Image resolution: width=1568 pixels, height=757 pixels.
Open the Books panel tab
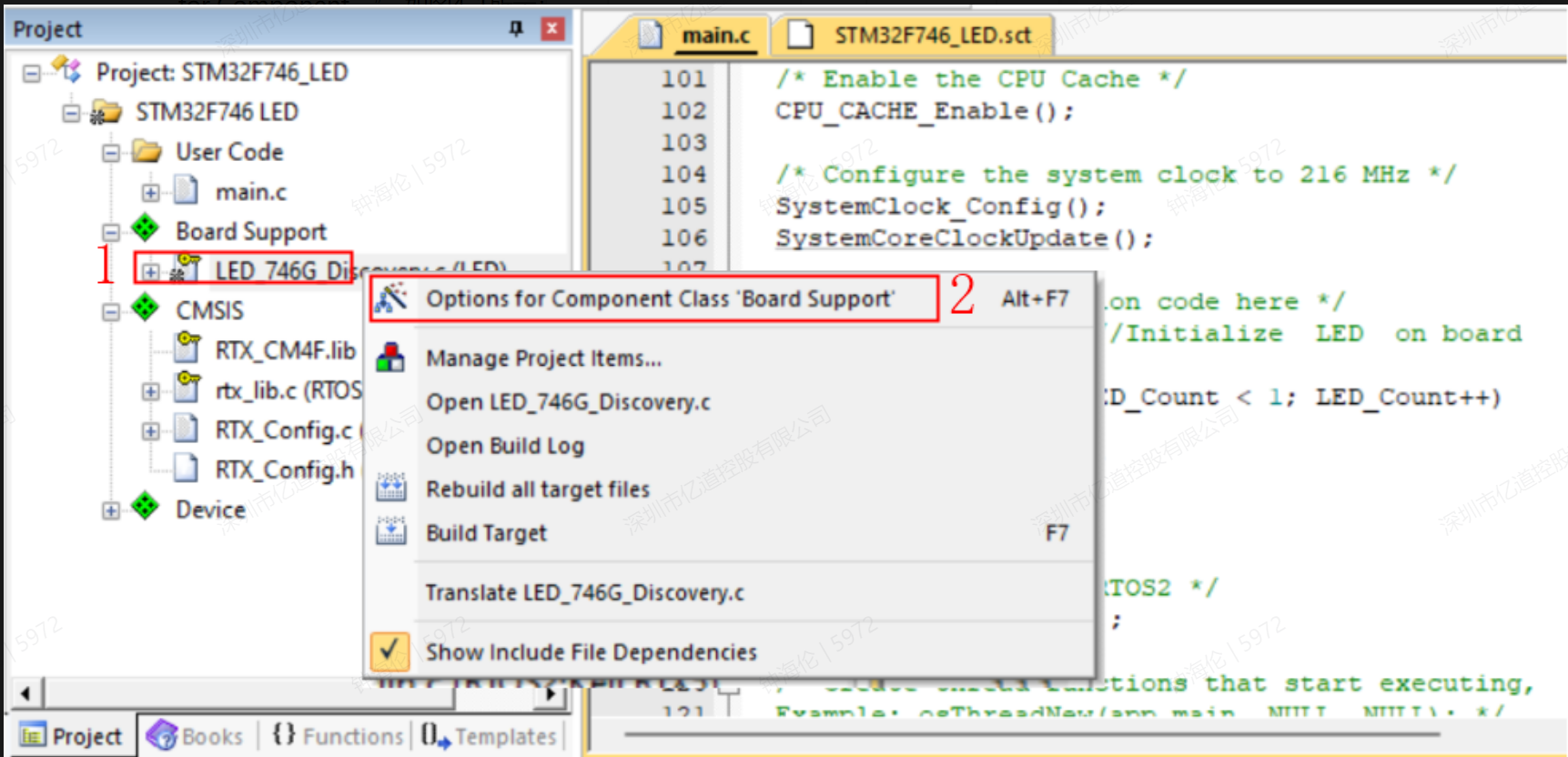(x=197, y=736)
